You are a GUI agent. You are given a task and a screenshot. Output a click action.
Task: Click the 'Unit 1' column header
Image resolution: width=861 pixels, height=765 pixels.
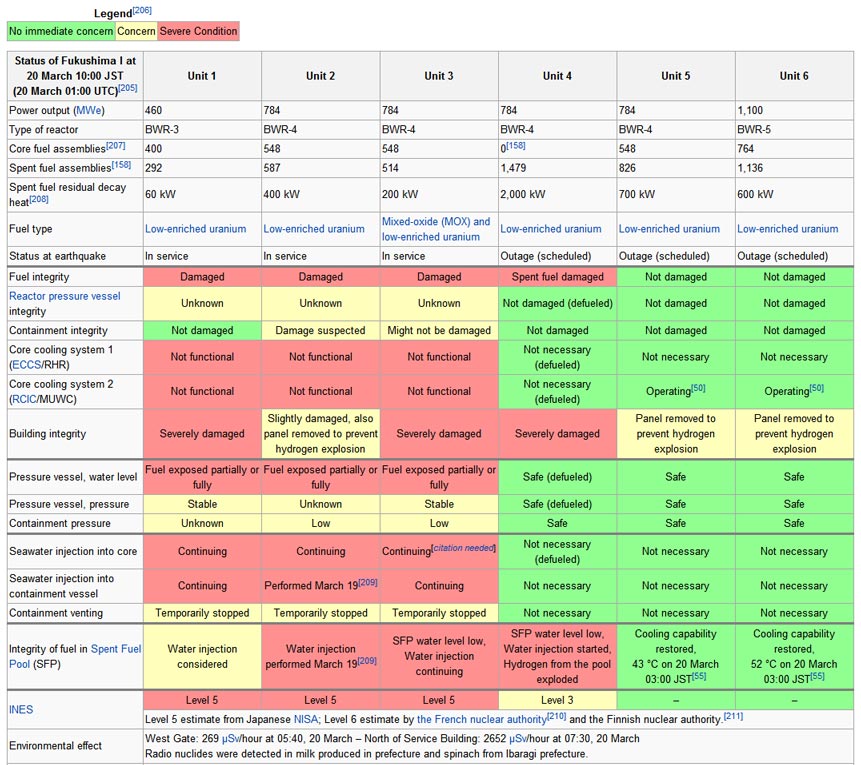point(202,76)
